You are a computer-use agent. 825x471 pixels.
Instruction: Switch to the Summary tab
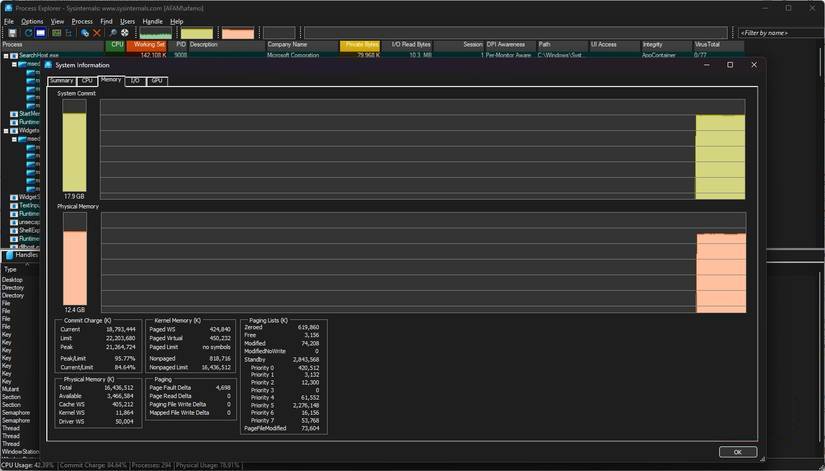61,80
